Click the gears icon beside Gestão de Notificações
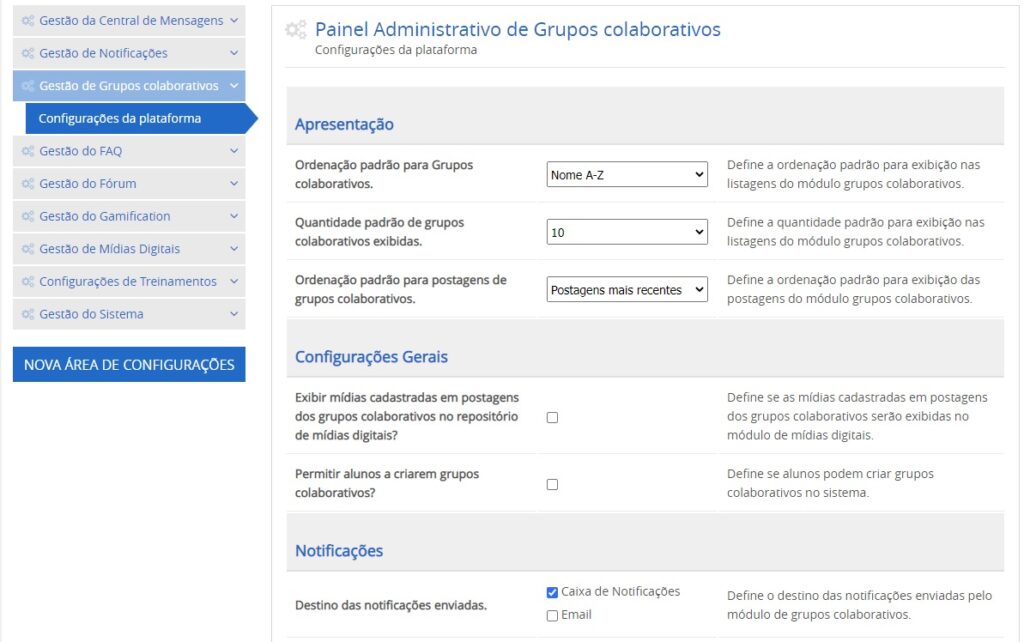 click(x=28, y=53)
